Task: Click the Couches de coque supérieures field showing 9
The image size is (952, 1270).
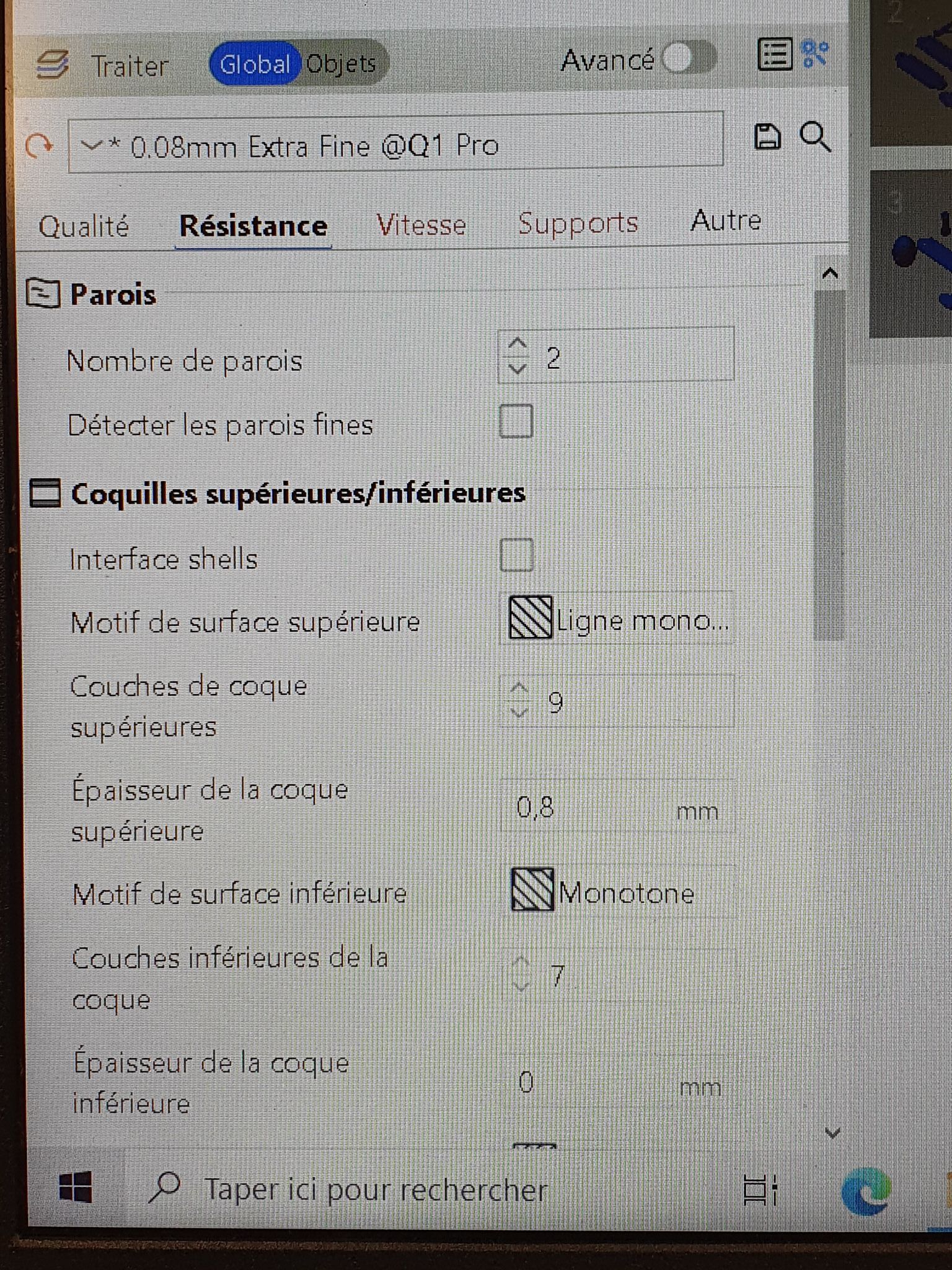Action: pos(617,701)
